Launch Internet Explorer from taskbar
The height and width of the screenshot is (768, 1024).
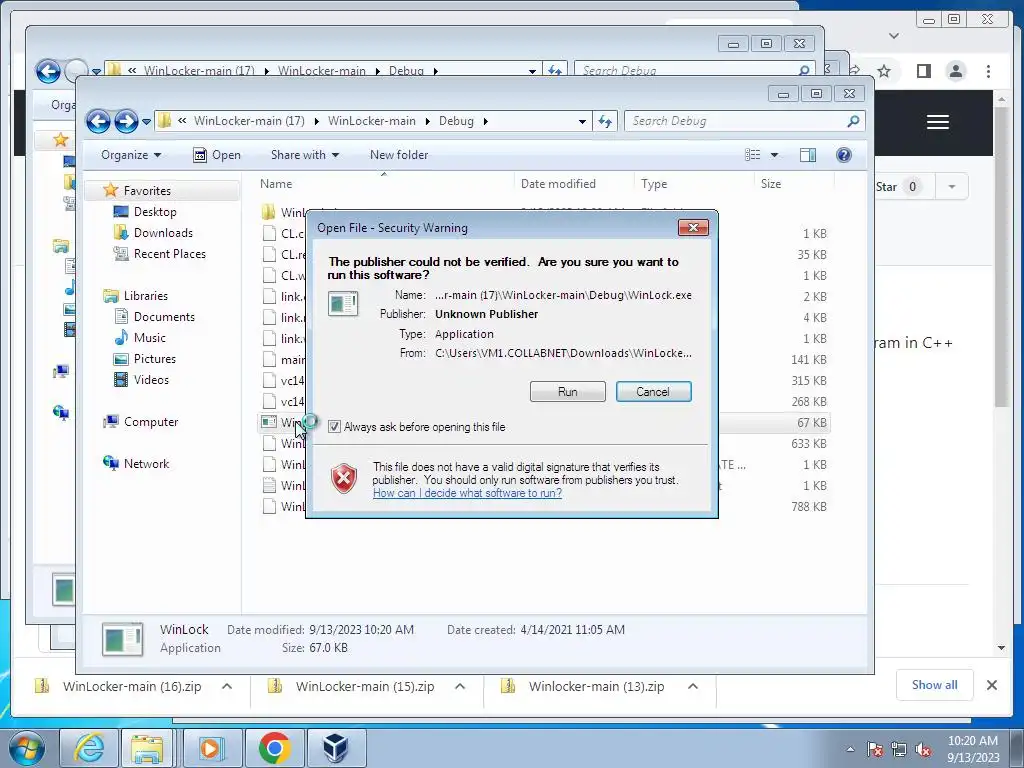(89, 748)
